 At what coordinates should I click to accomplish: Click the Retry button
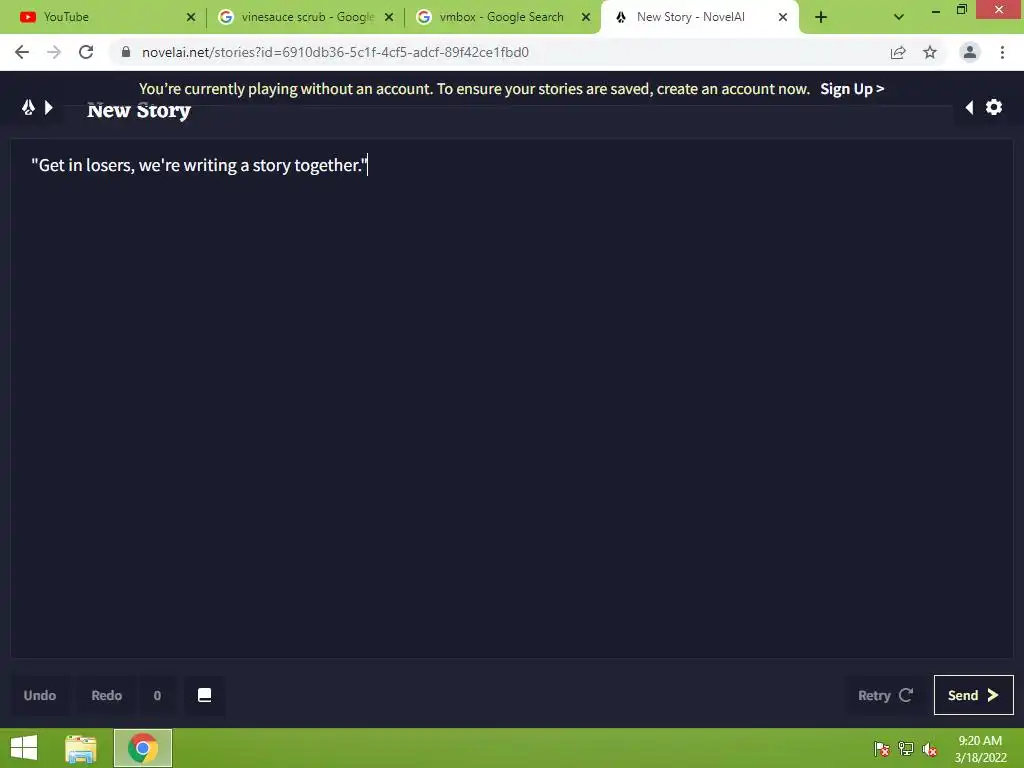pyautogui.click(x=885, y=696)
